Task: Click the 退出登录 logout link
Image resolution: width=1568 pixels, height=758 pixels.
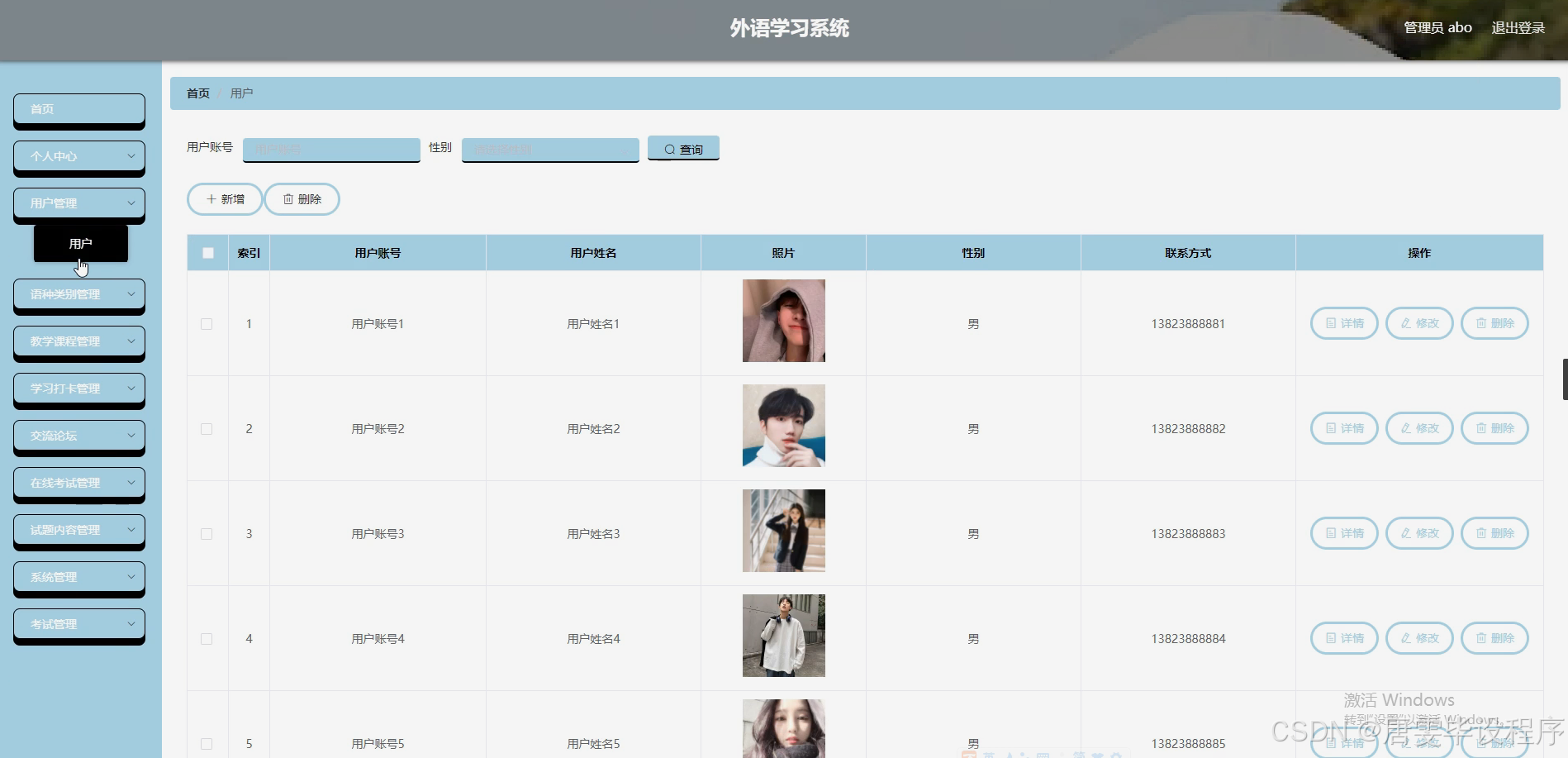Action: point(1518,28)
